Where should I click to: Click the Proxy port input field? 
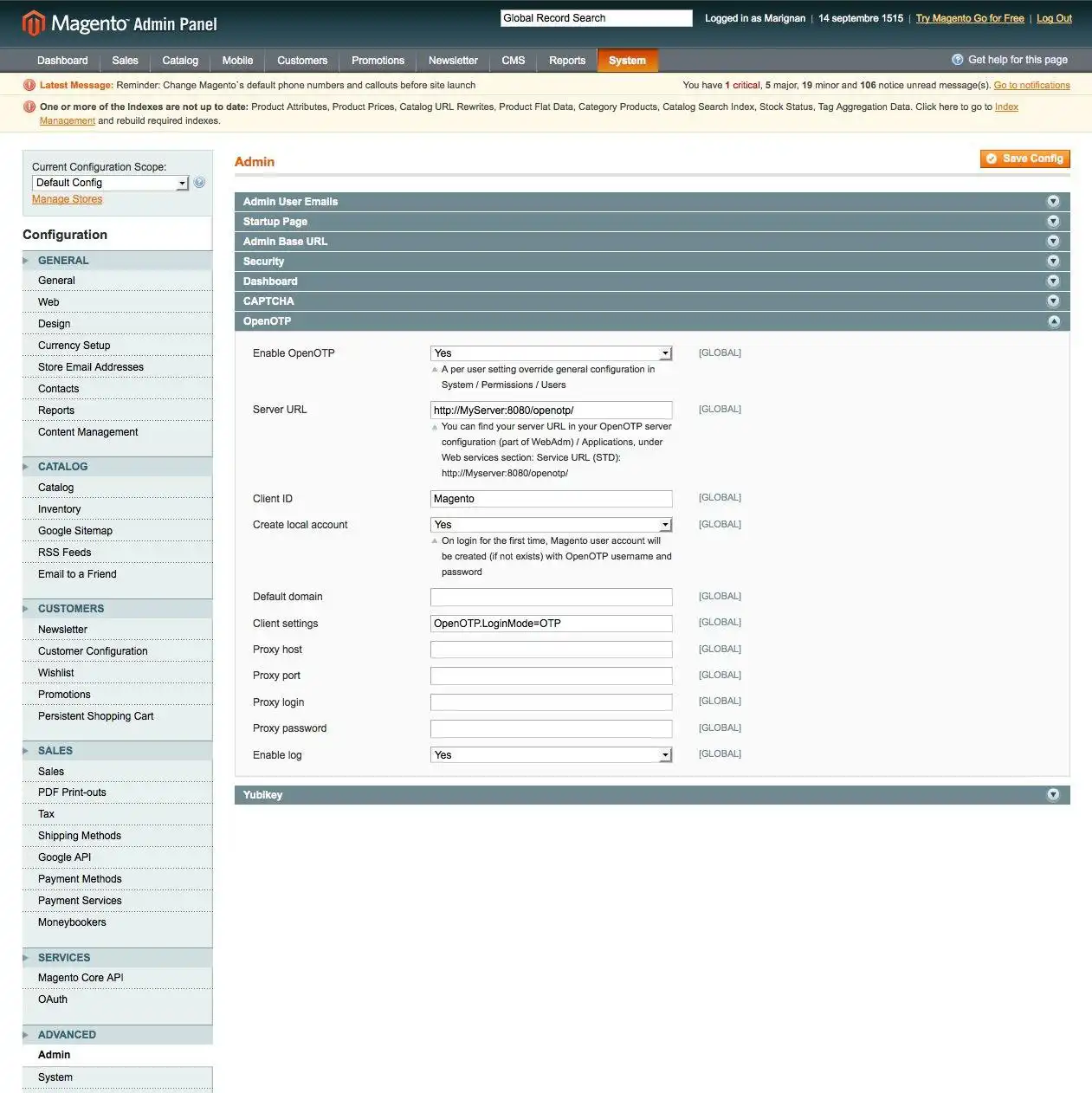(551, 676)
